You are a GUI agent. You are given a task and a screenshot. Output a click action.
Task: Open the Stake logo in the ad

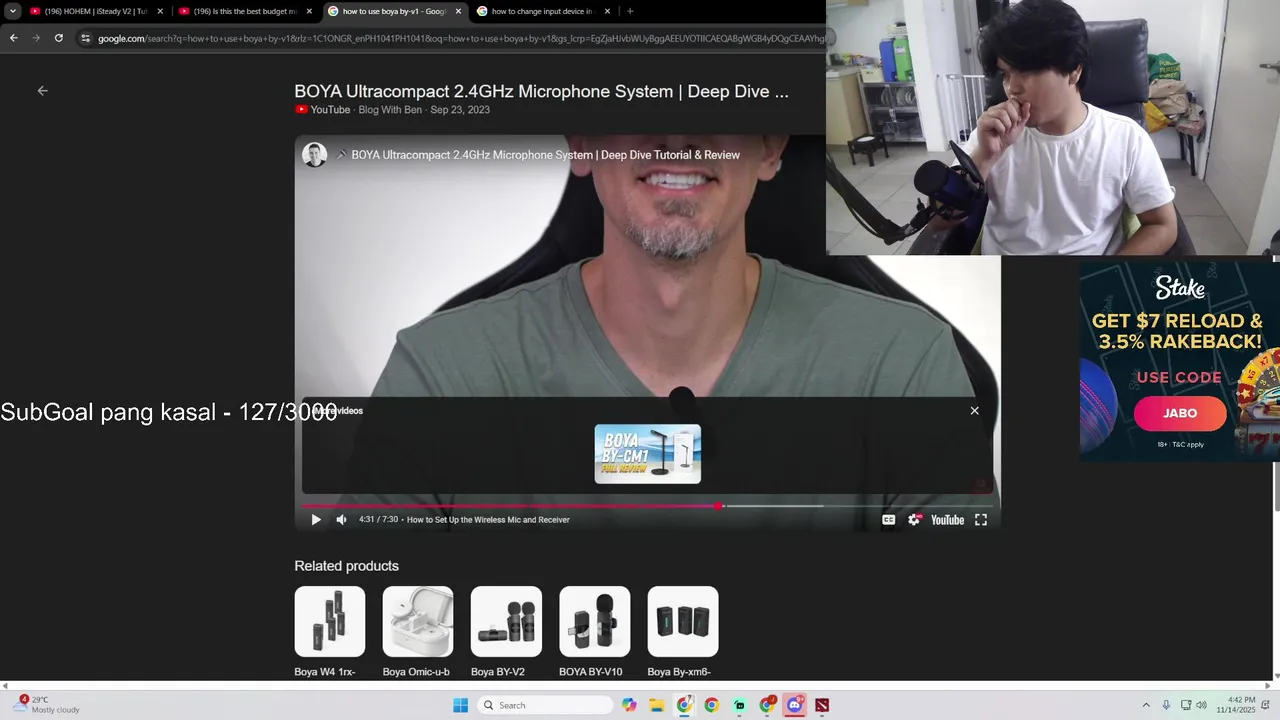click(x=1180, y=288)
